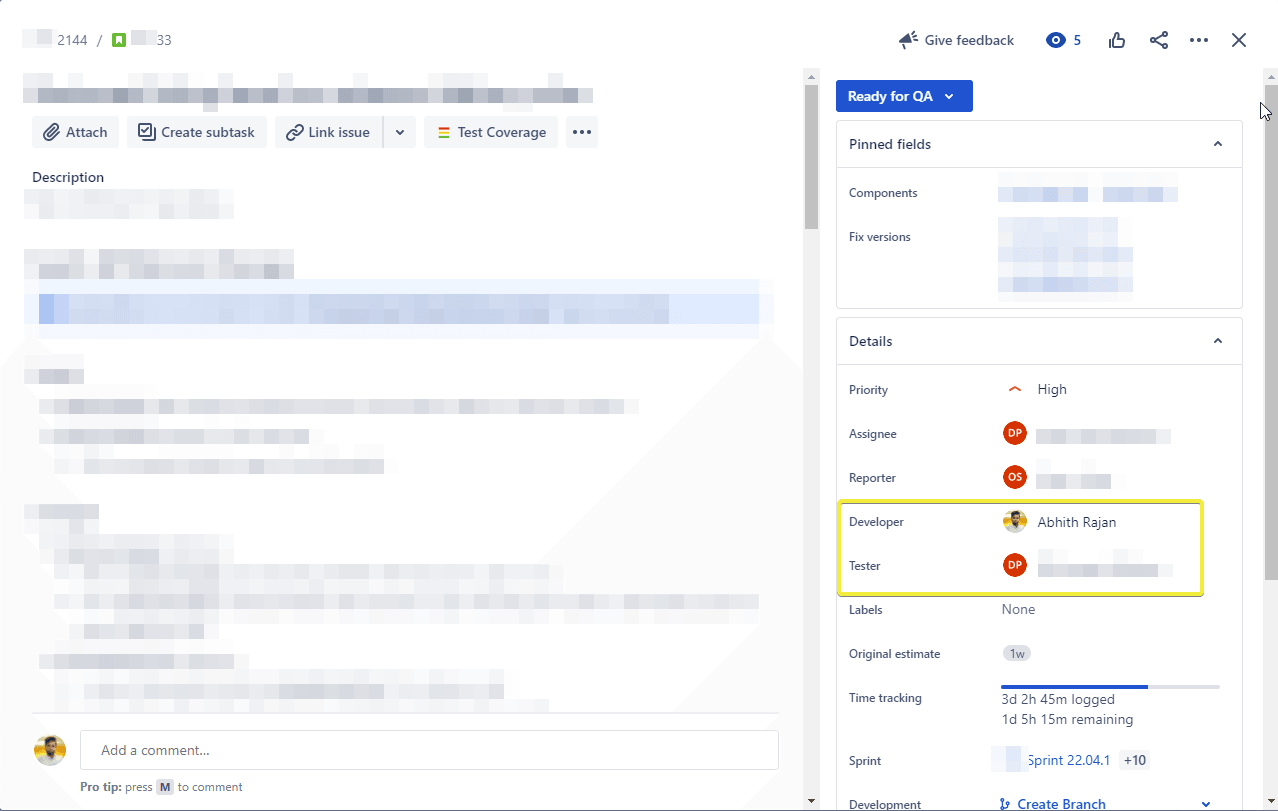Expand the Link issue dropdown arrow
Image resolution: width=1278 pixels, height=811 pixels.
pyautogui.click(x=400, y=132)
